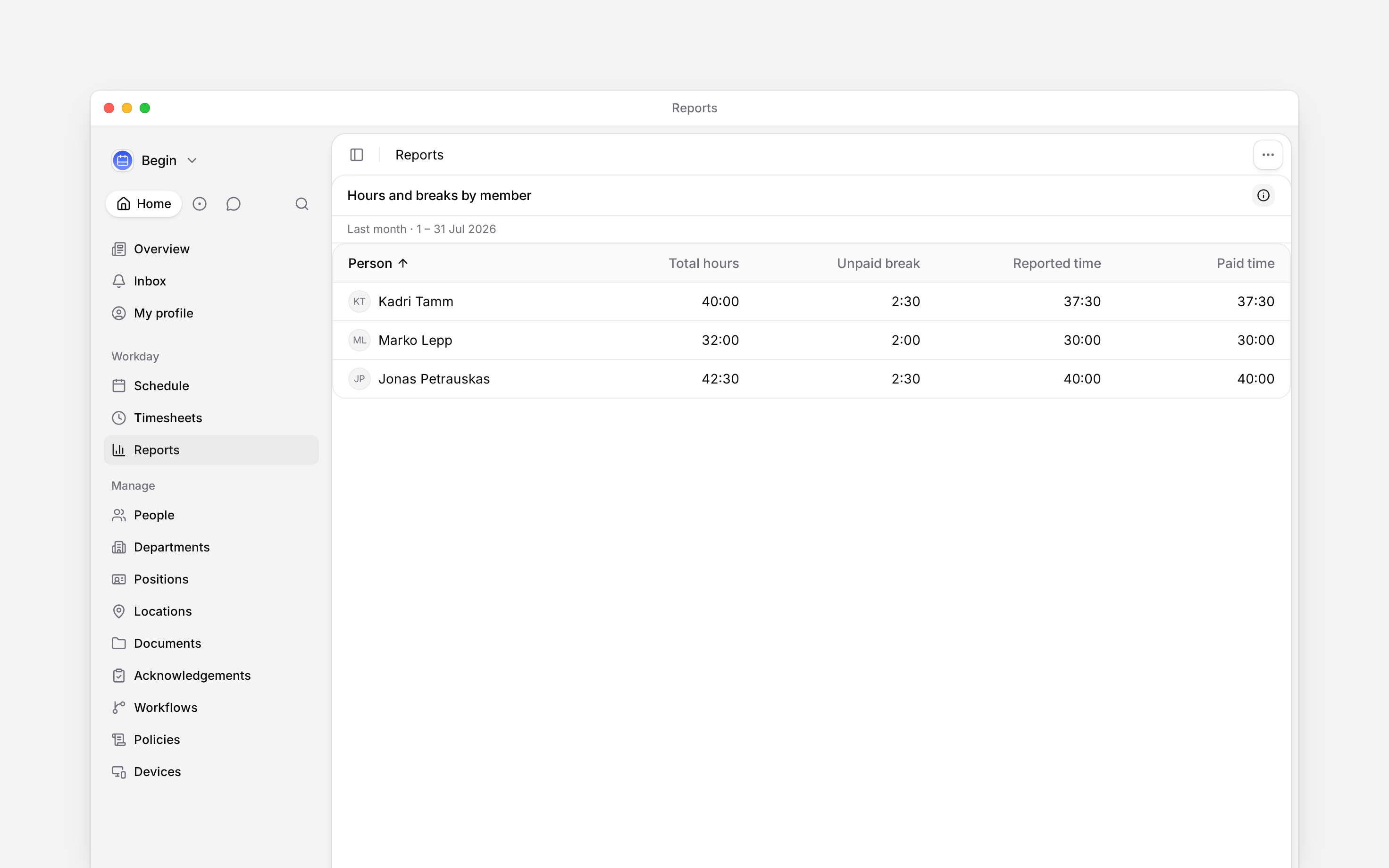Click the Documents folder icon
This screenshot has height=868, width=1389.
pyautogui.click(x=119, y=643)
